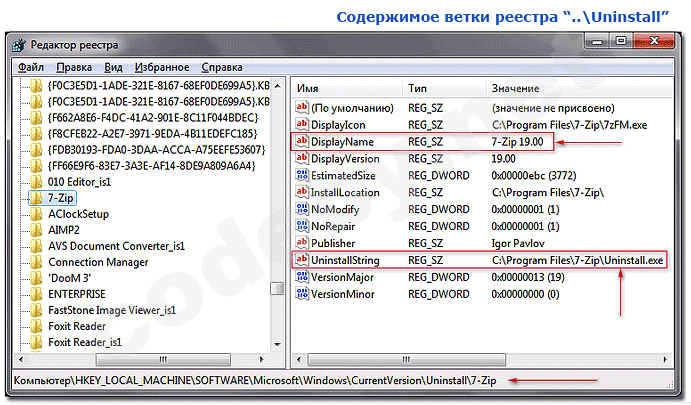This screenshot has width=691, height=405.
Task: Click the FastStone Image Viewer_is1 folder icon
Action: tap(36, 310)
